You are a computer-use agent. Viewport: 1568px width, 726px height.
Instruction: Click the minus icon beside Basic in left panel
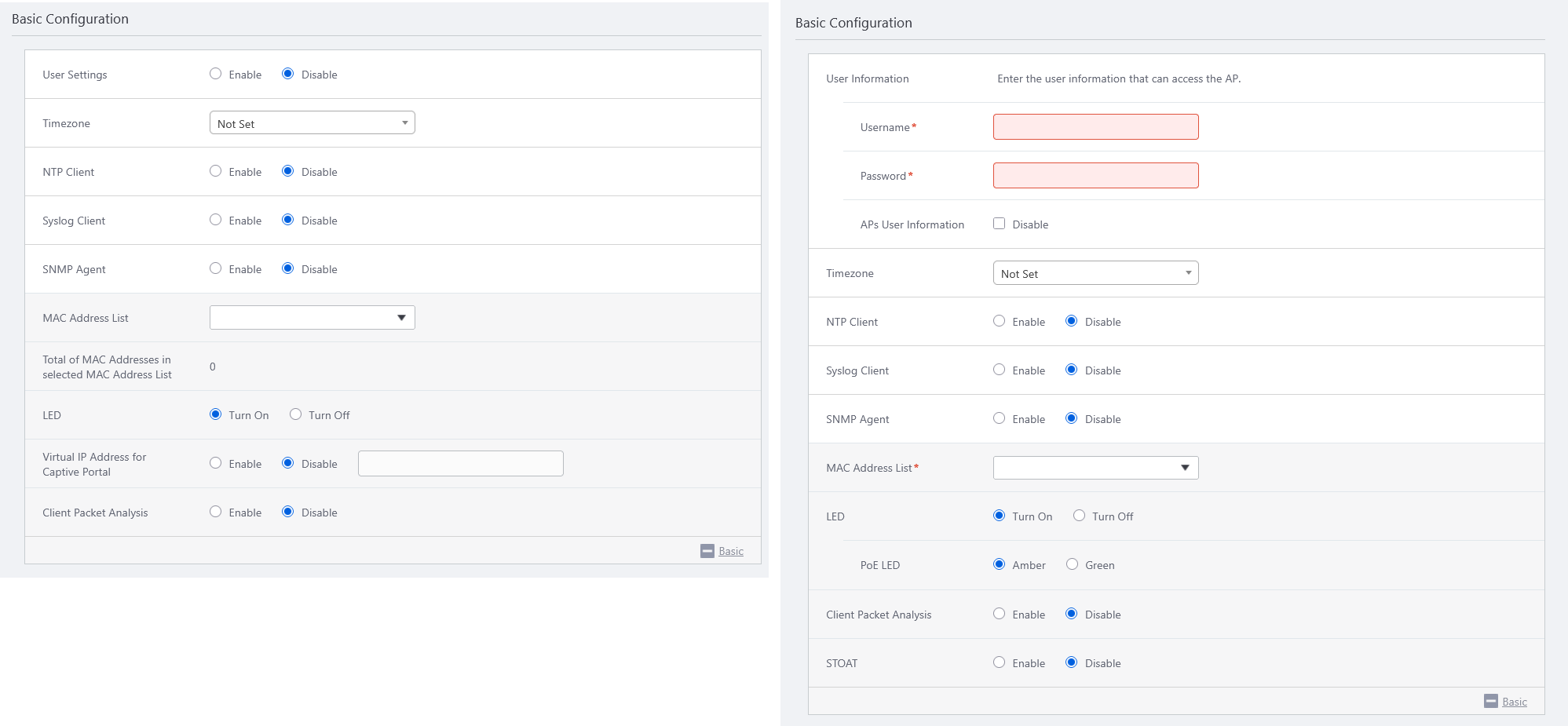click(707, 551)
